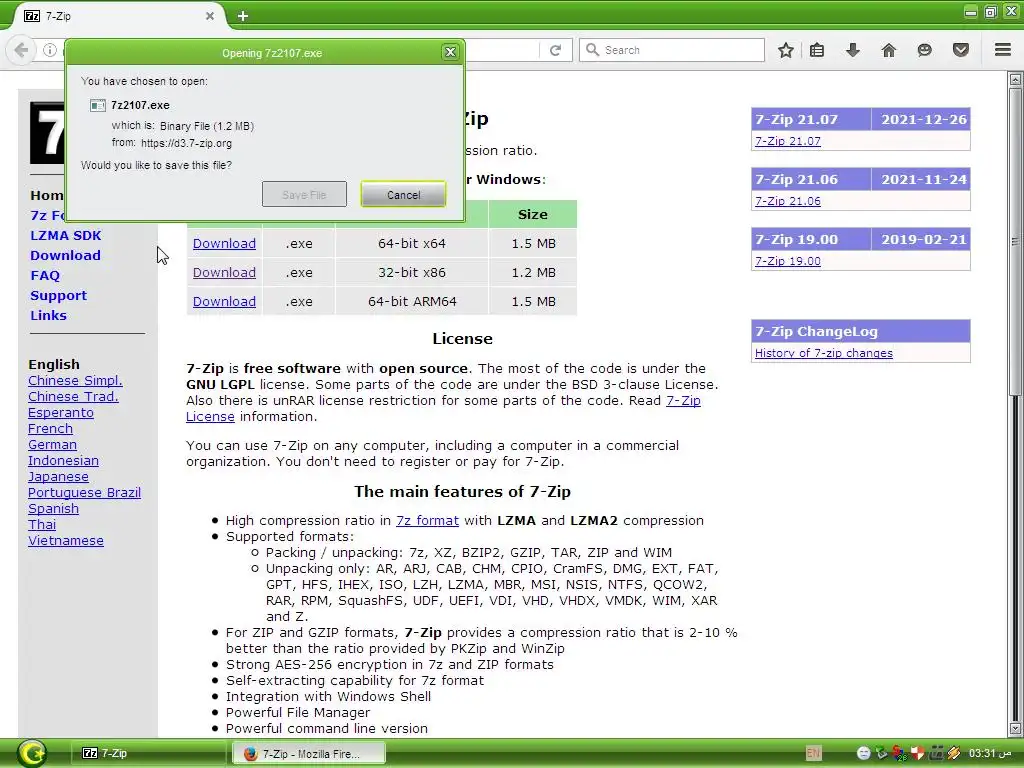This screenshot has width=1024, height=768.
Task: Open a new tab with plus button
Action: click(243, 16)
